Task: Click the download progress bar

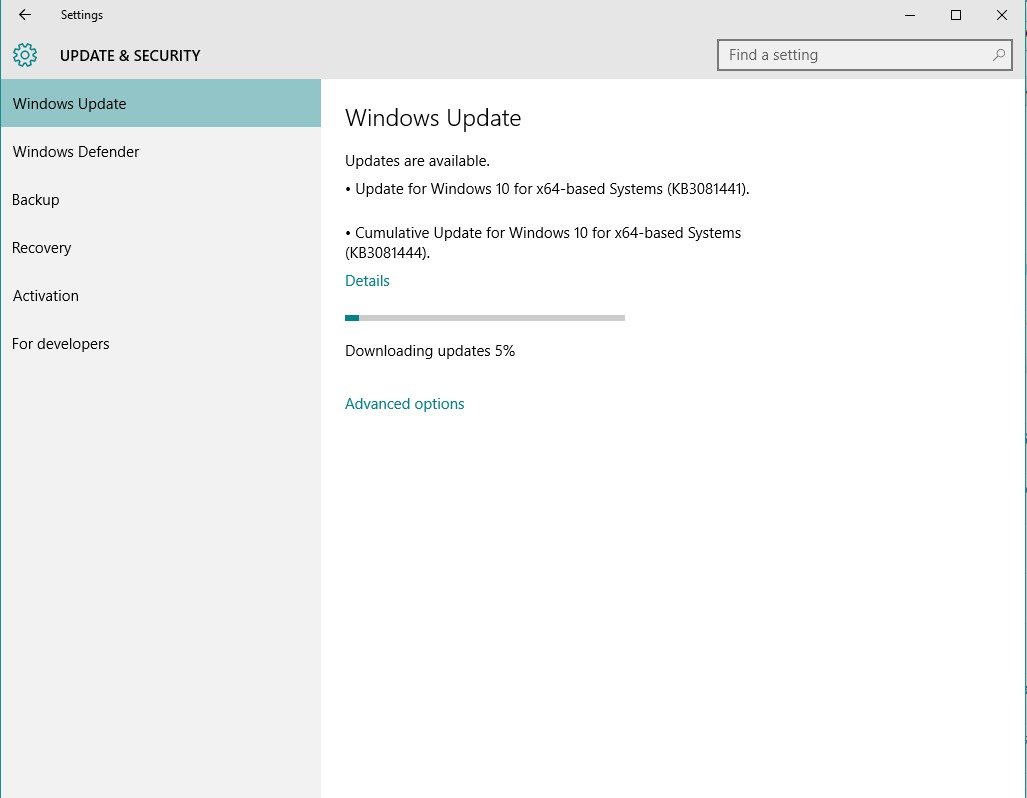Action: [485, 318]
